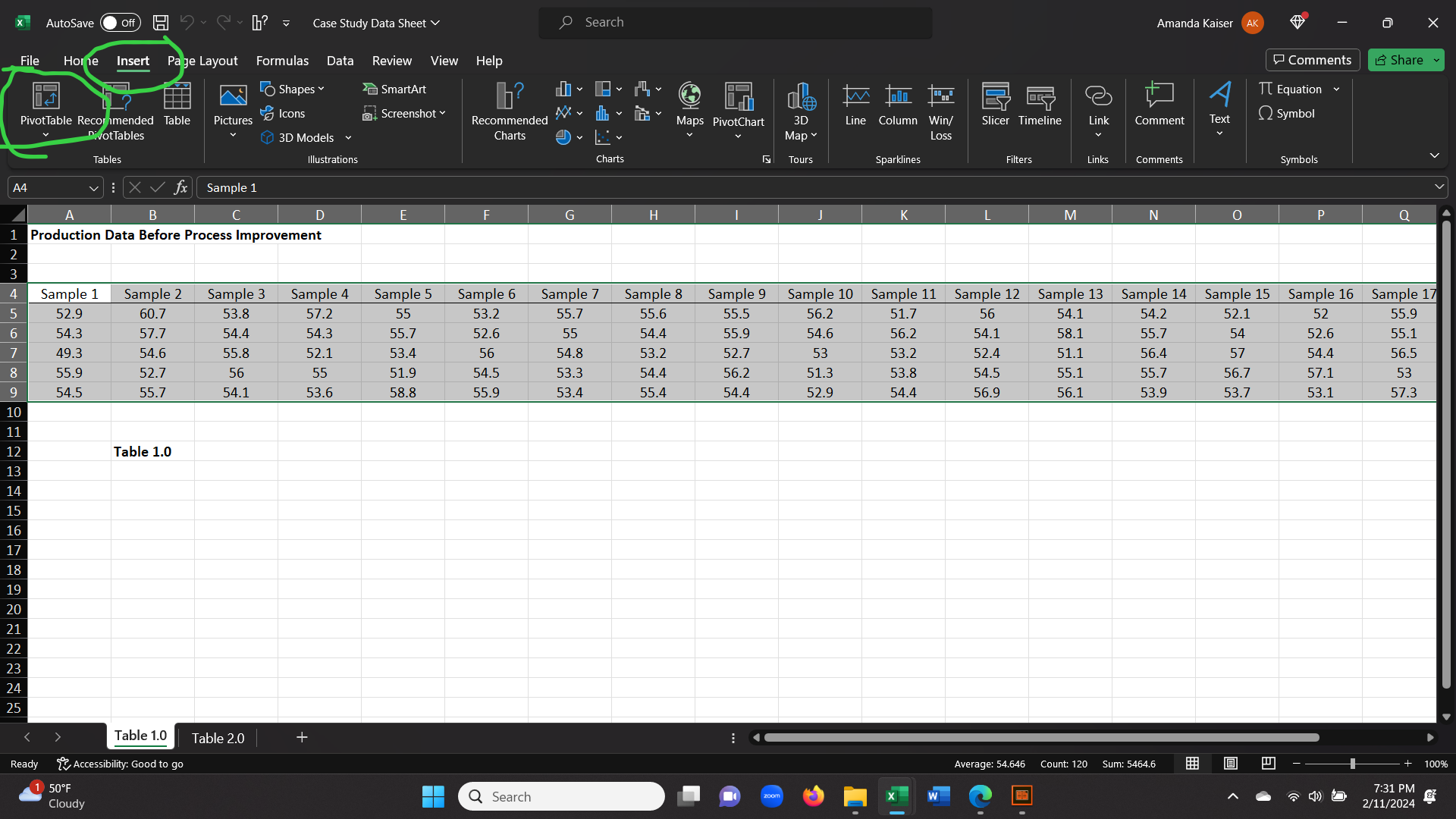The height and width of the screenshot is (819, 1456).
Task: Open the Share button dropdown arrow
Action: (x=1436, y=60)
